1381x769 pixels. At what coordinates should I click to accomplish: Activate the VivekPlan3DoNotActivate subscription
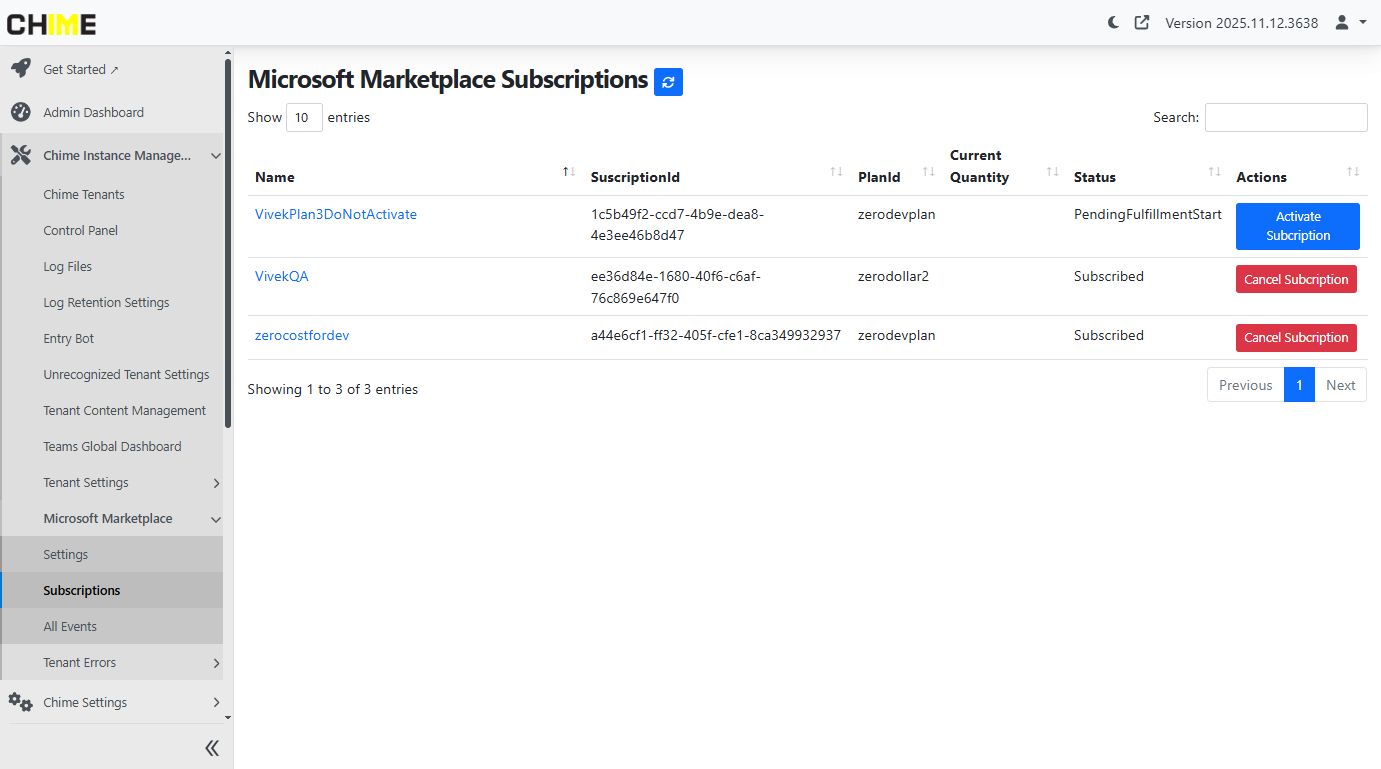coord(1297,226)
